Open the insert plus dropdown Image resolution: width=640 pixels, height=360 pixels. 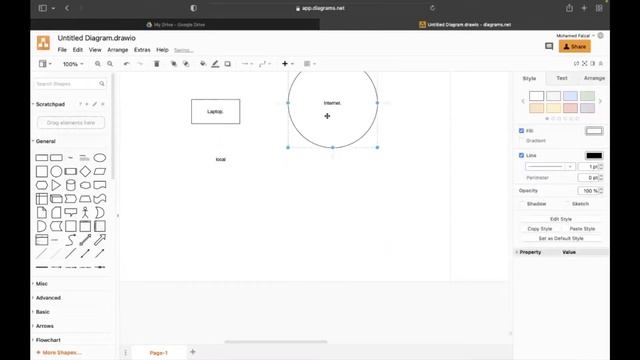288,64
